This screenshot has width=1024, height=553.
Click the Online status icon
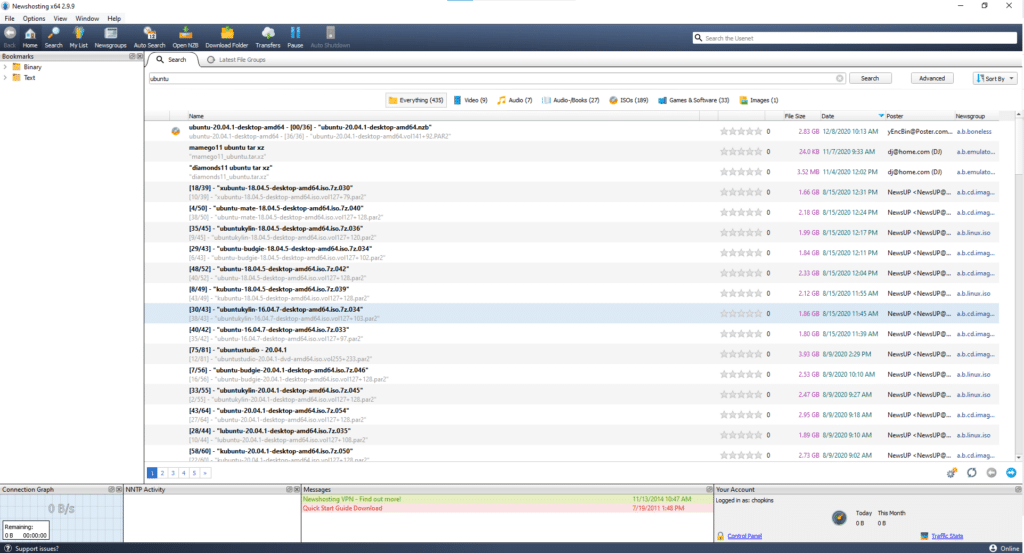tap(993, 548)
